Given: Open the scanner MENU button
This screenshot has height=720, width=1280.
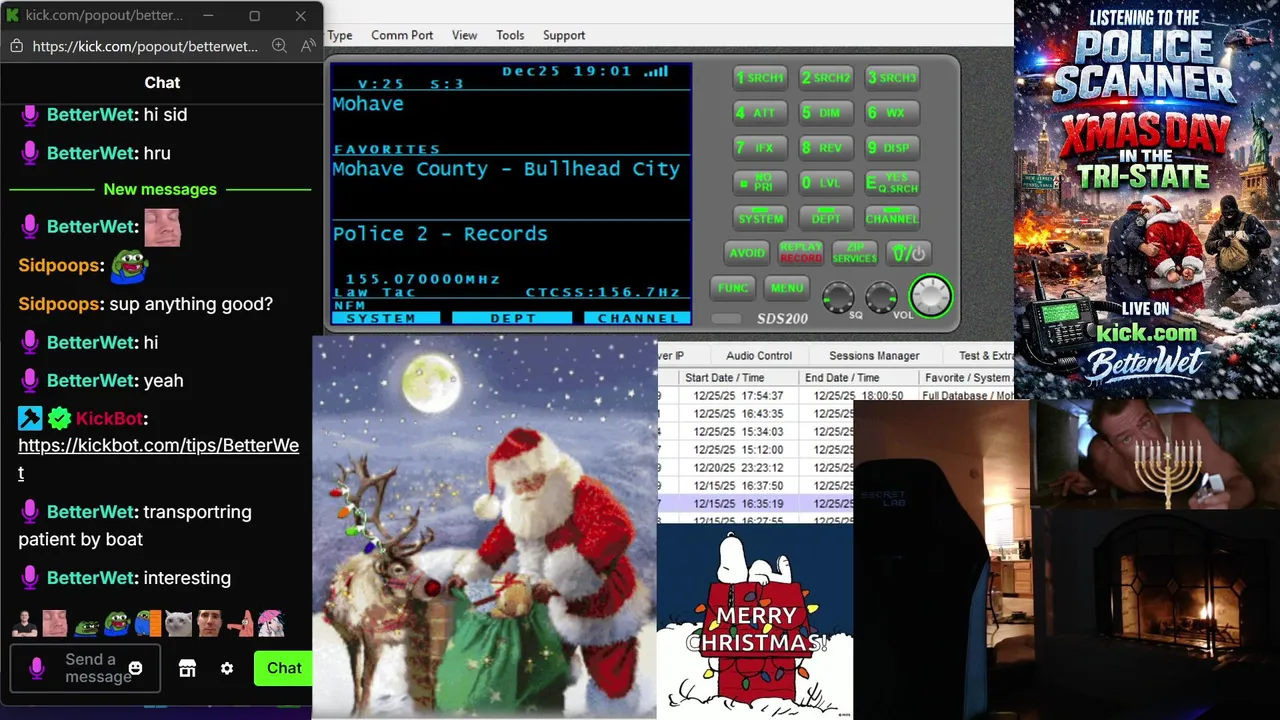Looking at the screenshot, I should 786,288.
